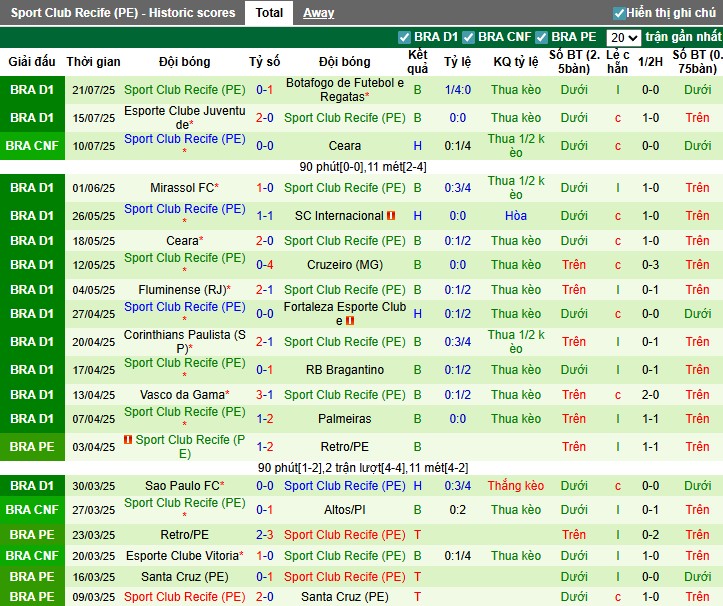Click red card icon beside SC Internacional
The image size is (723, 606).
coord(391,215)
